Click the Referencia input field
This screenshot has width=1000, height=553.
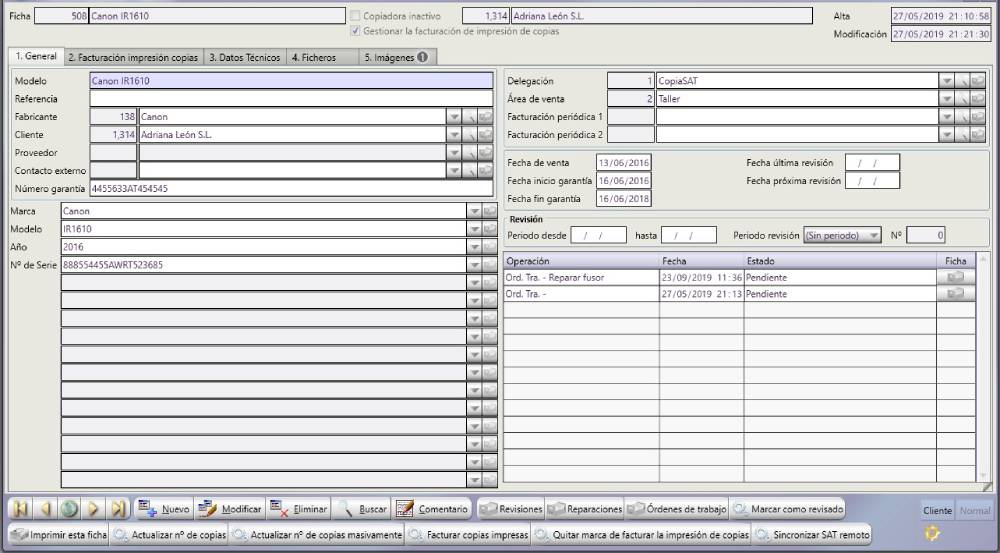pos(291,99)
